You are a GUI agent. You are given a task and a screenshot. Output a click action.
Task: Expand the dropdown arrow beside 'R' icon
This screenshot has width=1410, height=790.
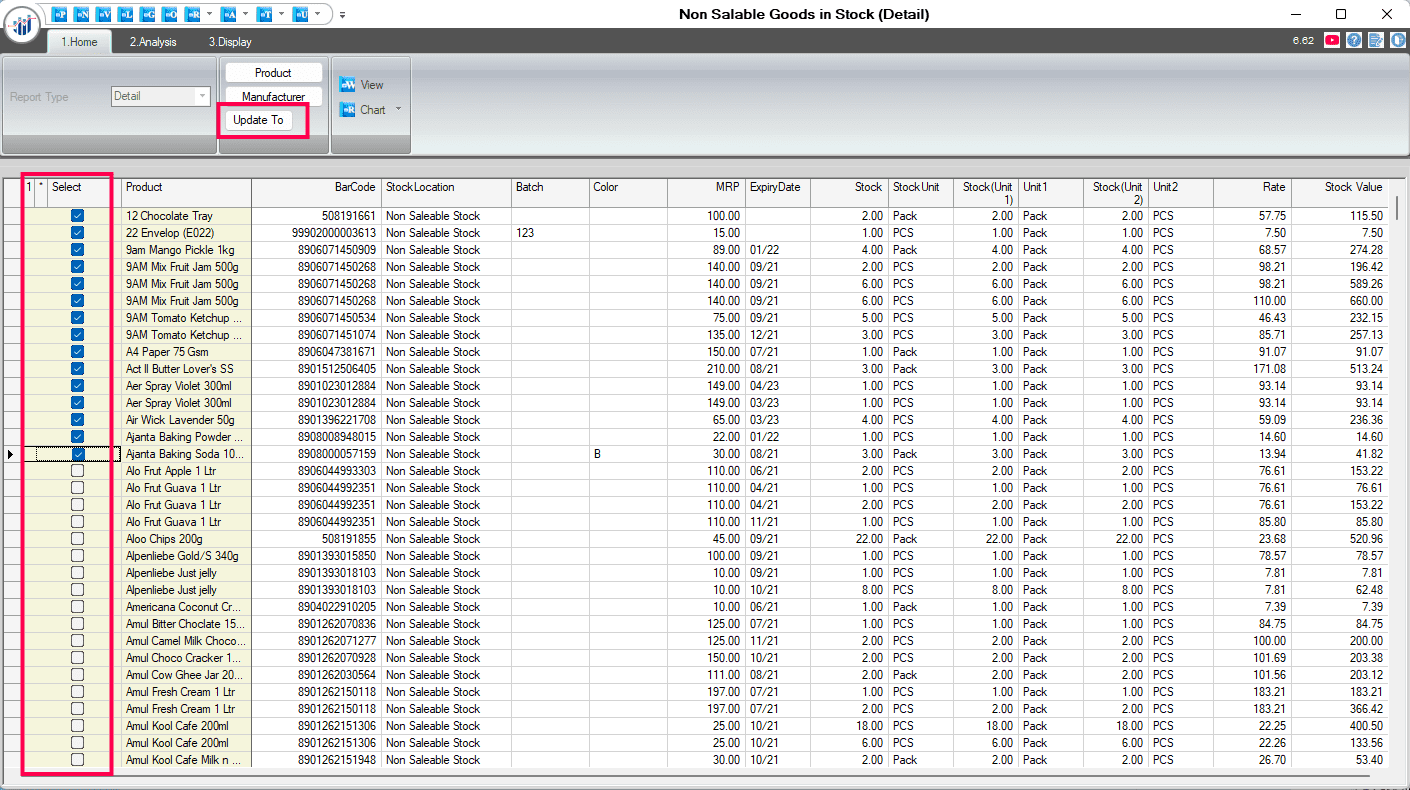(x=208, y=14)
